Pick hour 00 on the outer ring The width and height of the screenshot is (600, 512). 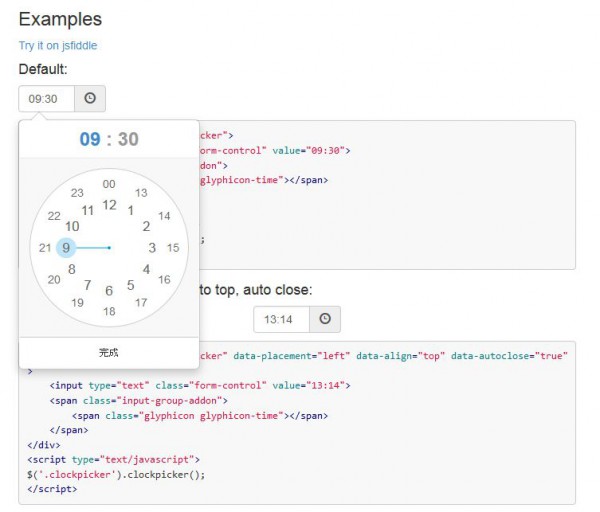109,184
